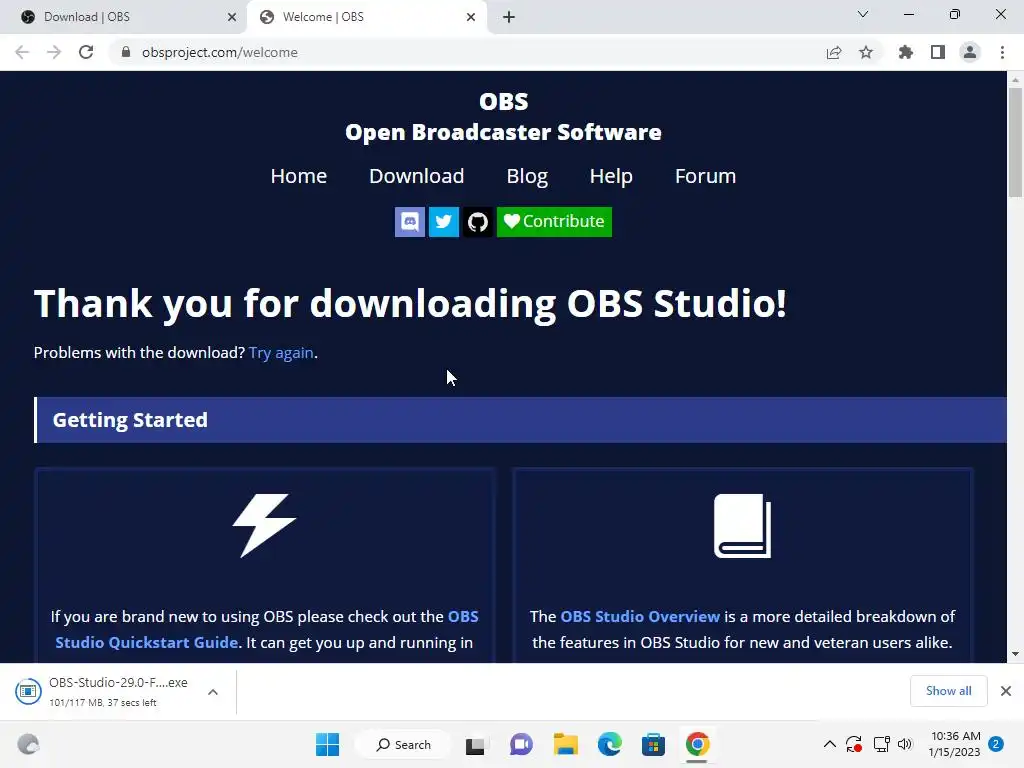Image resolution: width=1024 pixels, height=768 pixels.
Task: Click the sync status tray icon
Action: click(x=854, y=744)
